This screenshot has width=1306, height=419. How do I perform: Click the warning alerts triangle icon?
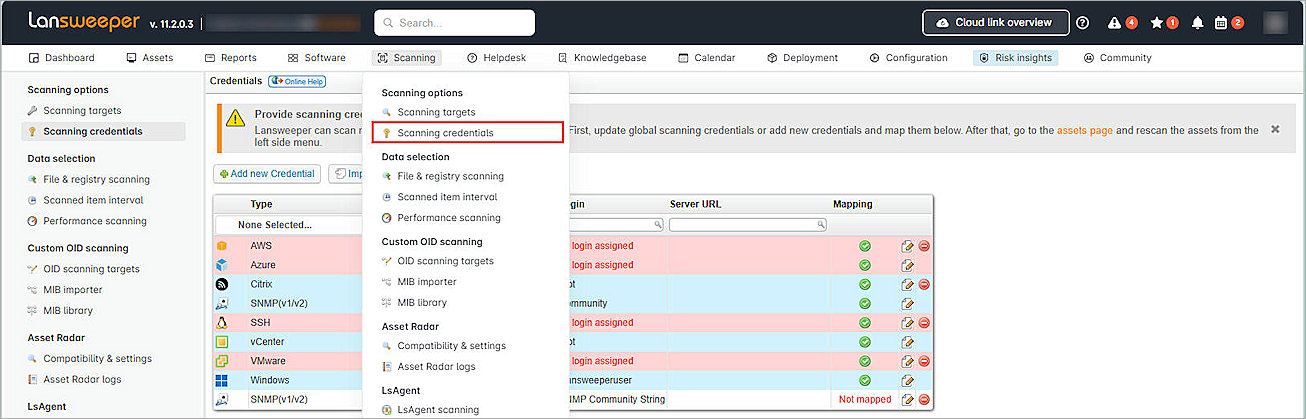click(1114, 23)
